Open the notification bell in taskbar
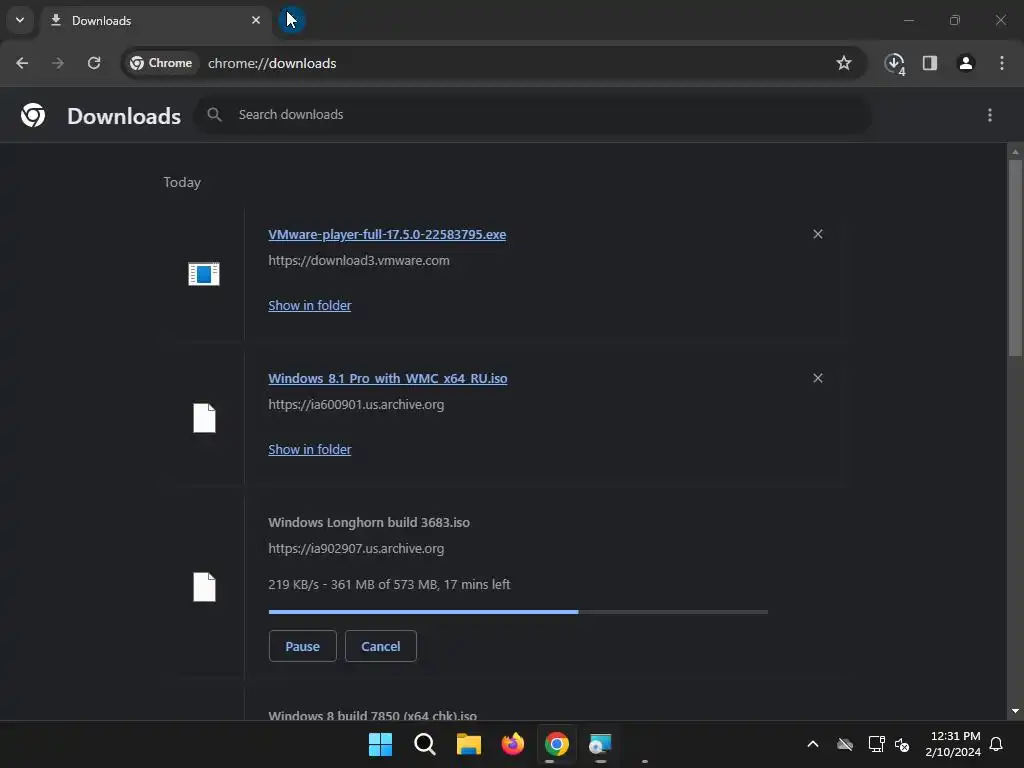Viewport: 1024px width, 768px height. (x=997, y=744)
